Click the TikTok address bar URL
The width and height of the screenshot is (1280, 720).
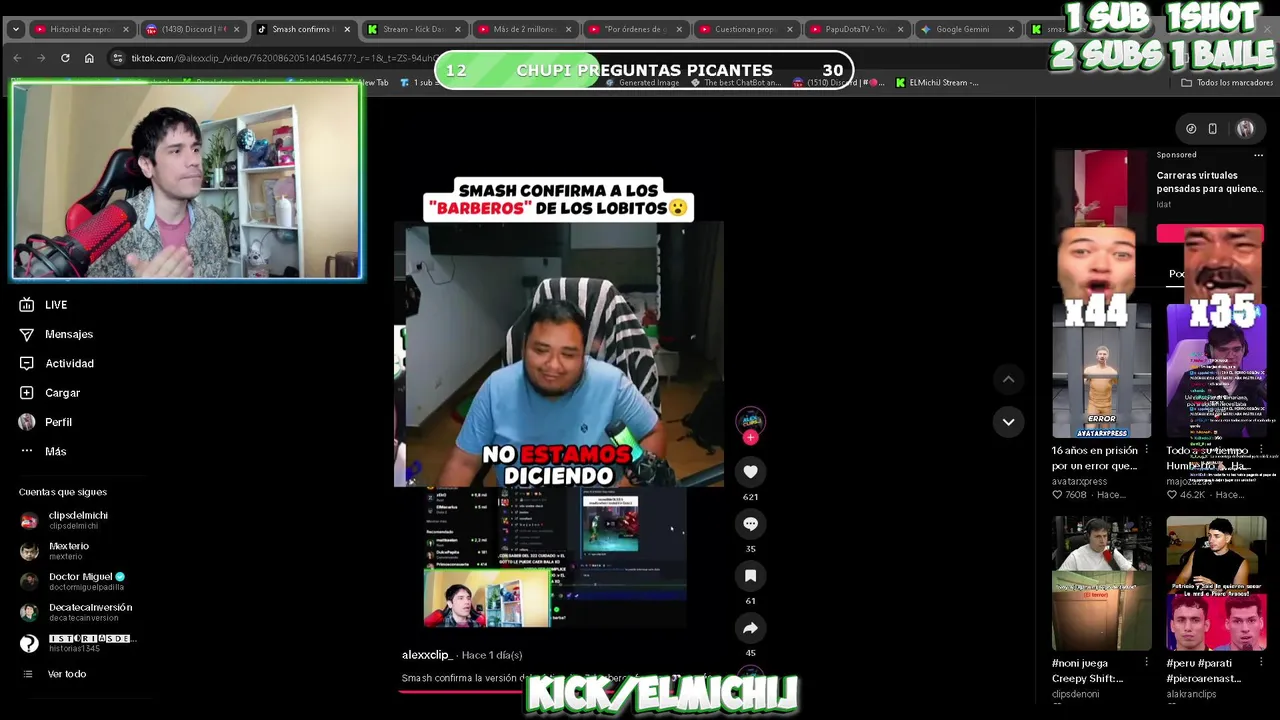283,58
